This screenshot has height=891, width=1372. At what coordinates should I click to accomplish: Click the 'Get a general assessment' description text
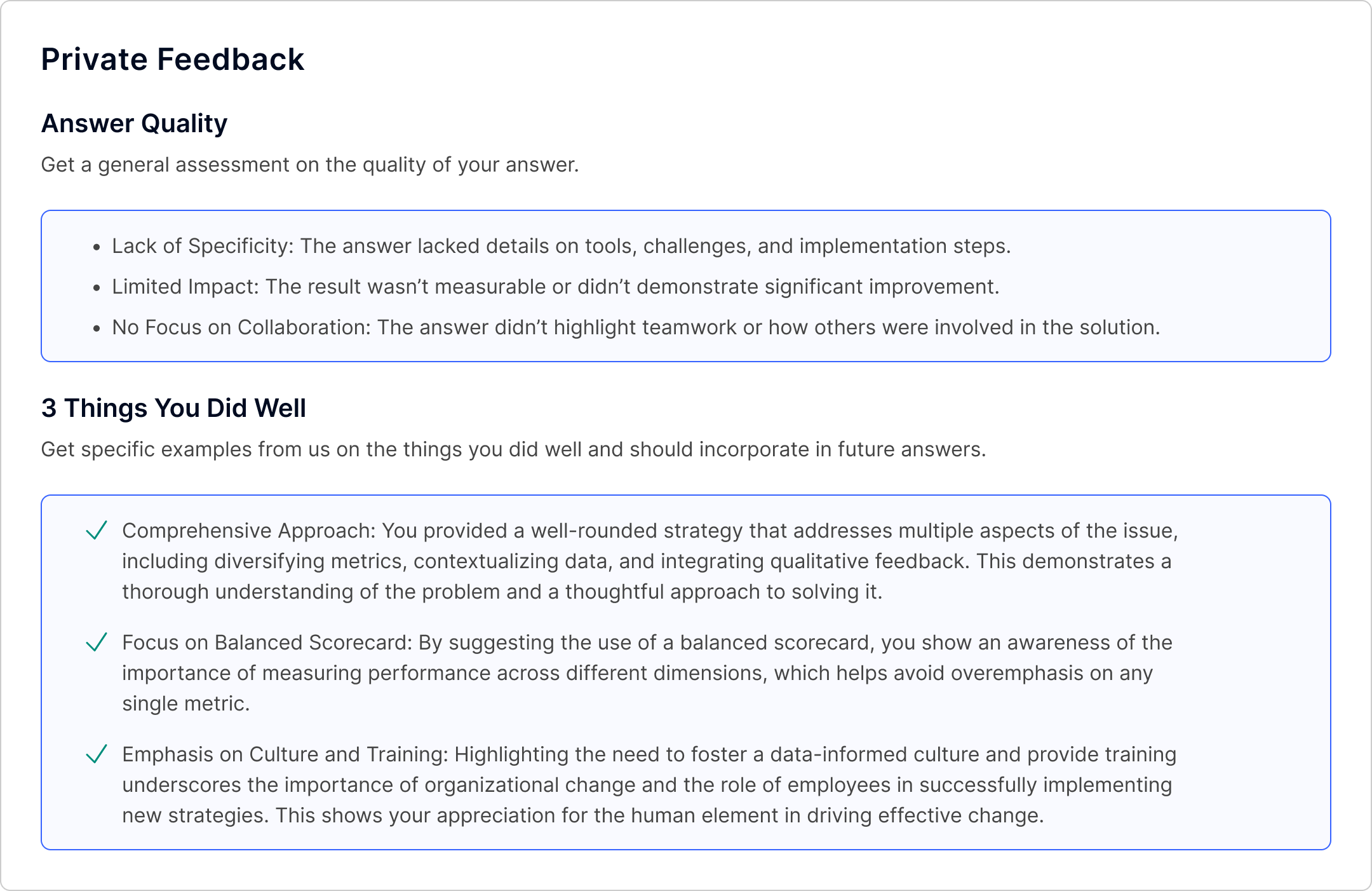click(310, 165)
